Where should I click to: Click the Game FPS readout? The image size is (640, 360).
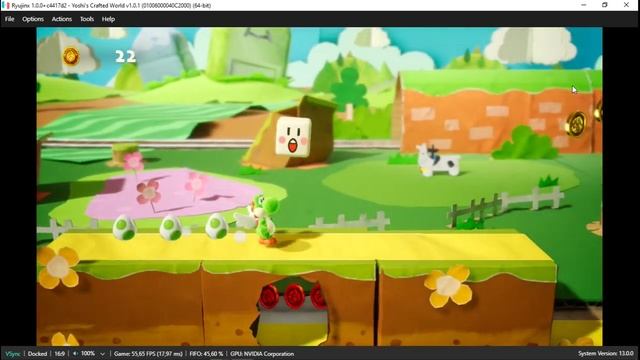click(148, 354)
